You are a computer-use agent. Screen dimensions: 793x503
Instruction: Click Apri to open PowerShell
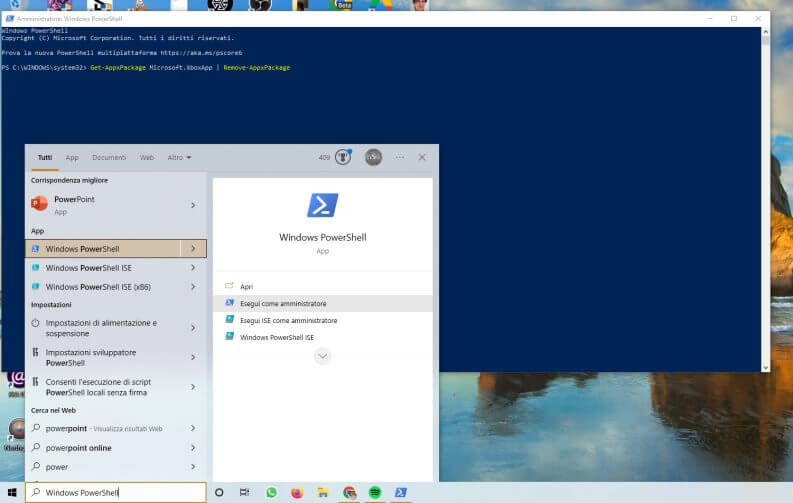pyautogui.click(x=323, y=287)
